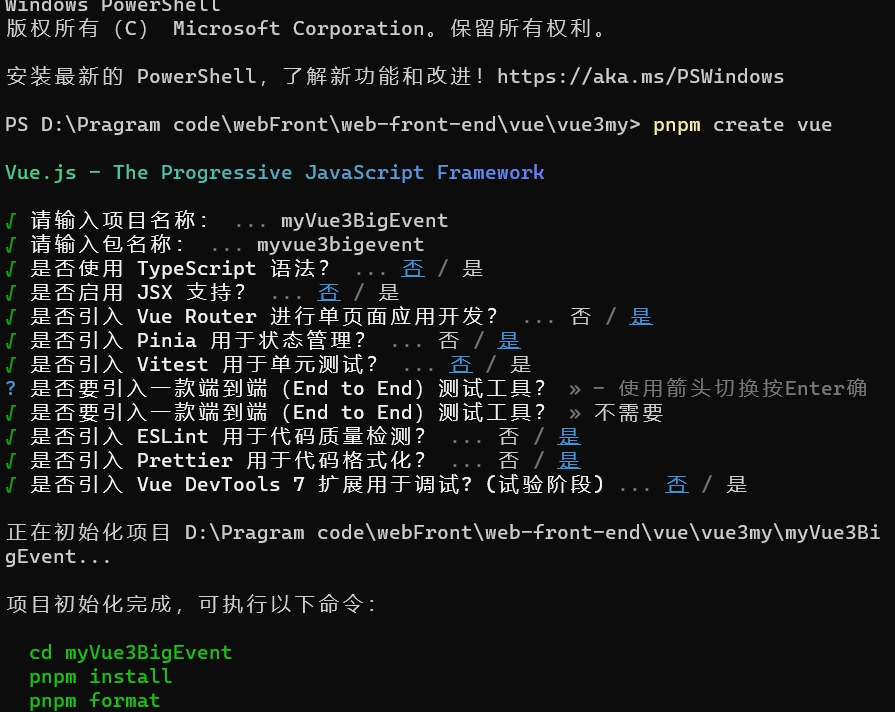Choose '否' for Vitest unit testing

tap(461, 364)
